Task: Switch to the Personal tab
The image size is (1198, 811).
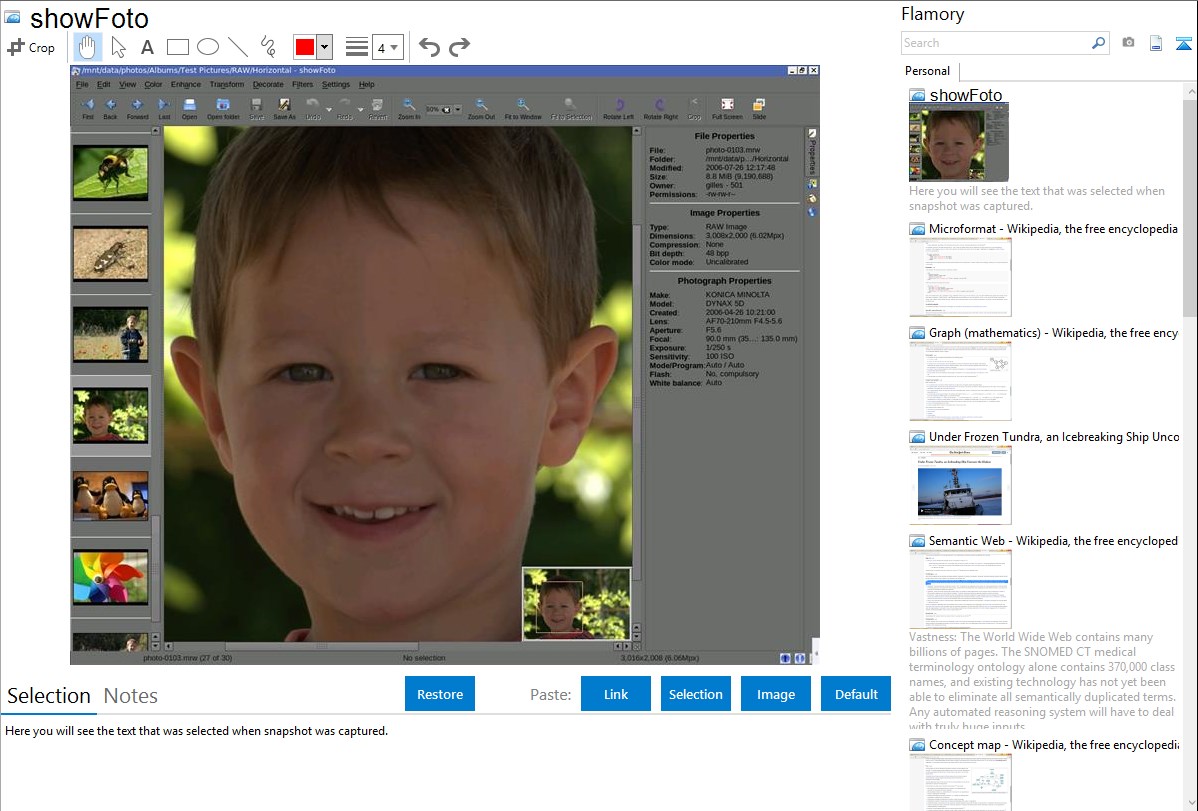Action: coord(928,71)
